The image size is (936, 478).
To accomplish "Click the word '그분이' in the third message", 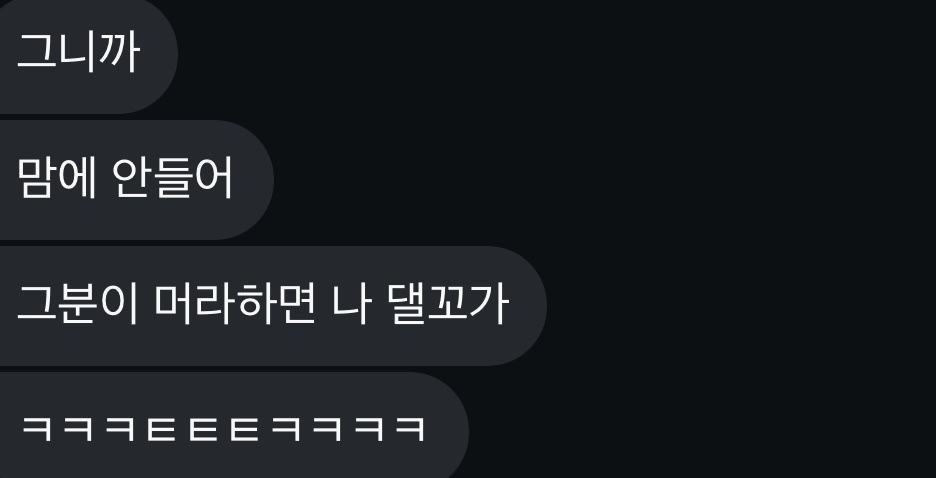I will tap(78, 304).
